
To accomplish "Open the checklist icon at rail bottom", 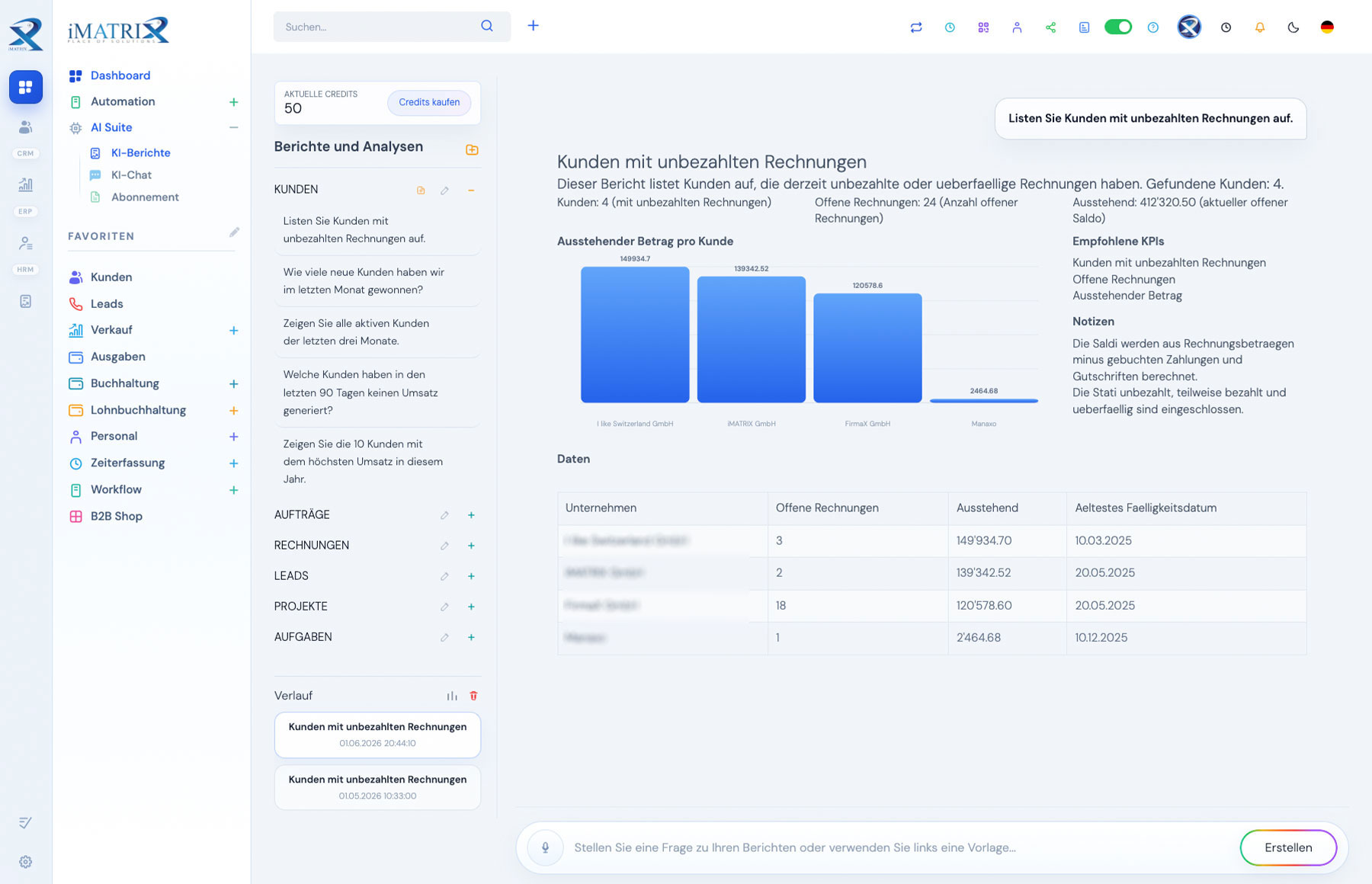I will [26, 823].
